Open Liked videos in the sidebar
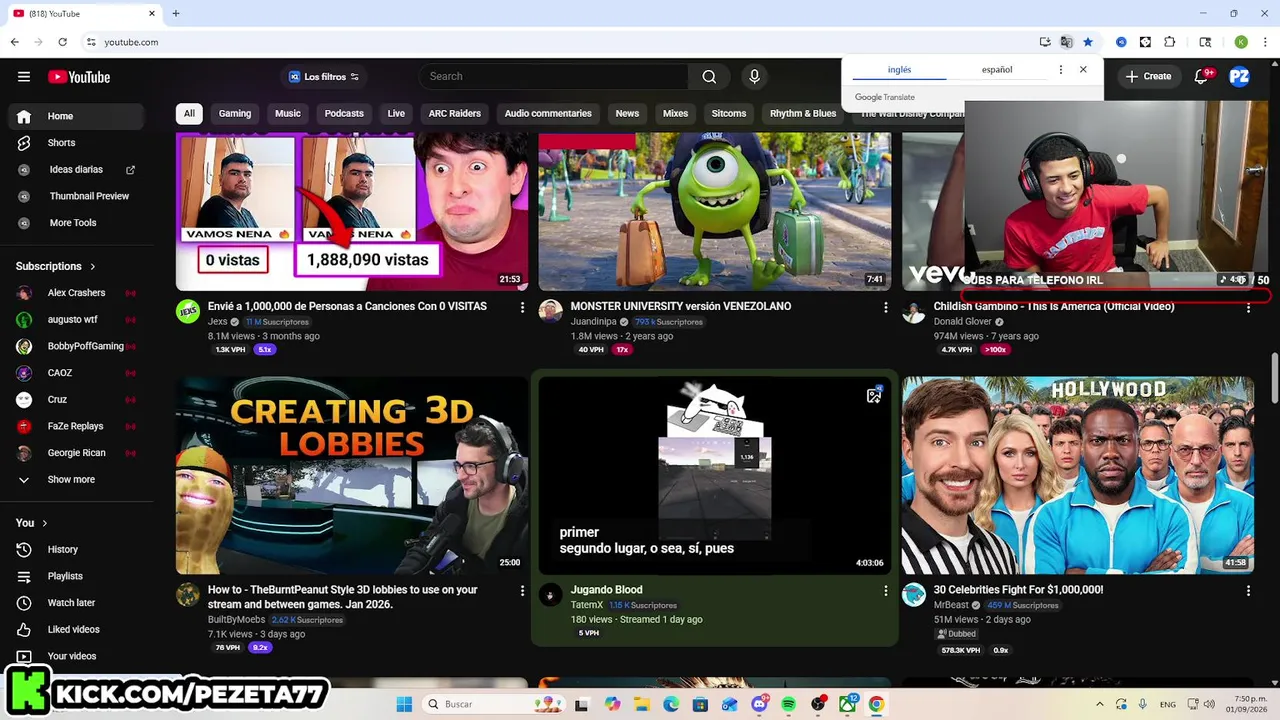 (x=73, y=629)
